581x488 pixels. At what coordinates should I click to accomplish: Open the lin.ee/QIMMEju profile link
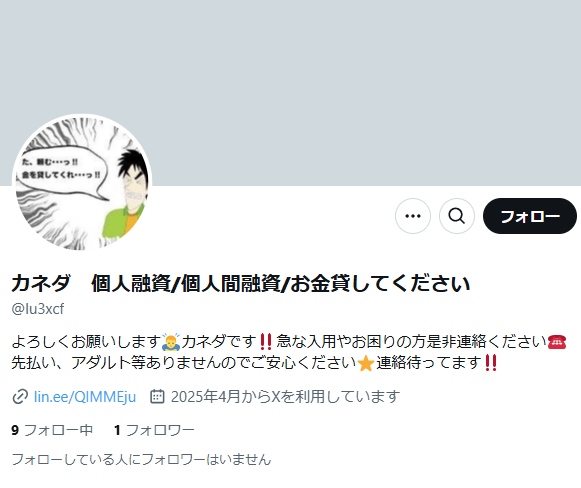tap(85, 396)
